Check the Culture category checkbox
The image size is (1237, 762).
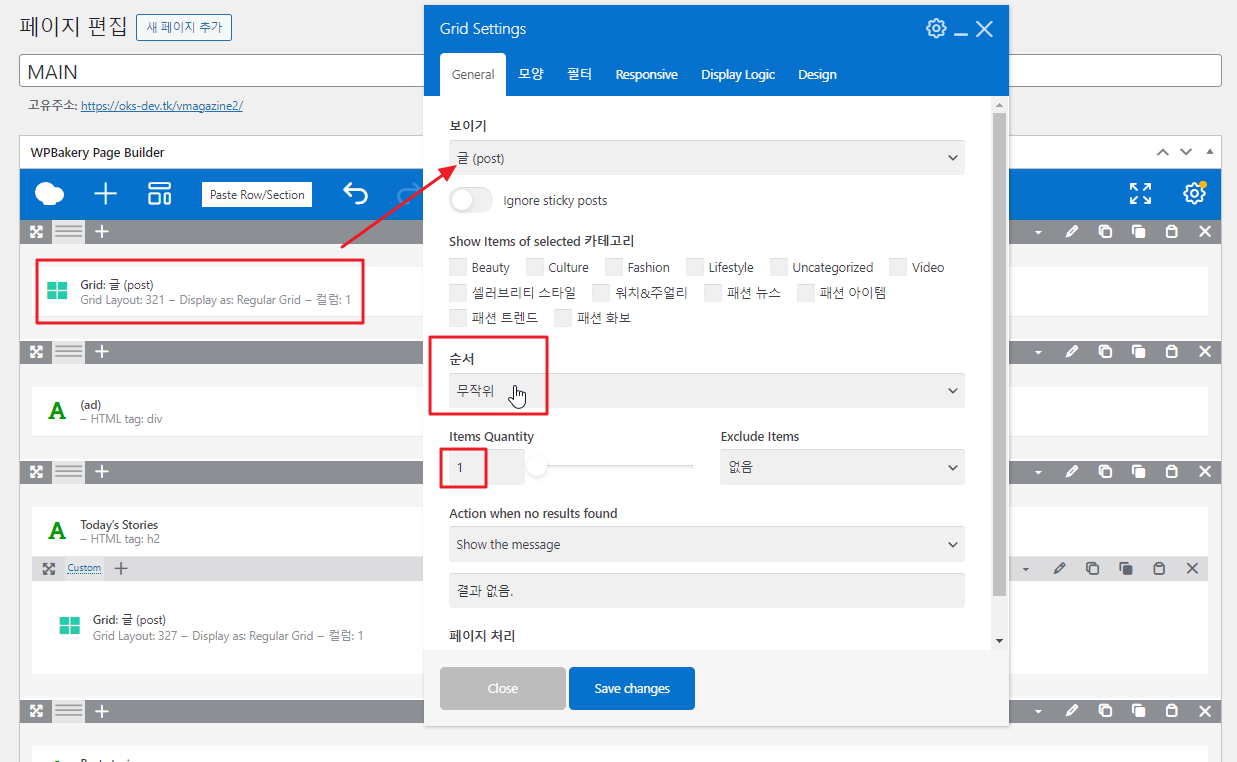[x=535, y=267]
